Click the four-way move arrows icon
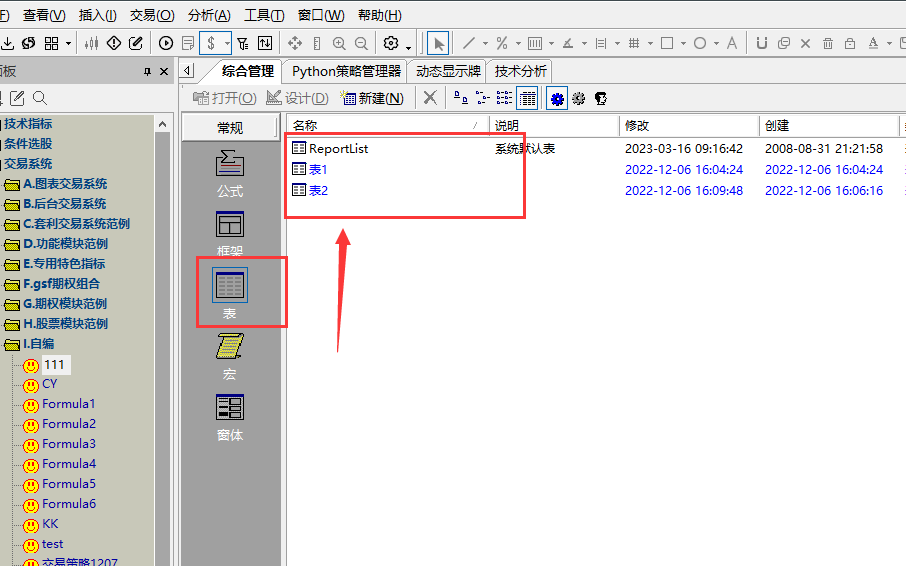 (x=295, y=43)
